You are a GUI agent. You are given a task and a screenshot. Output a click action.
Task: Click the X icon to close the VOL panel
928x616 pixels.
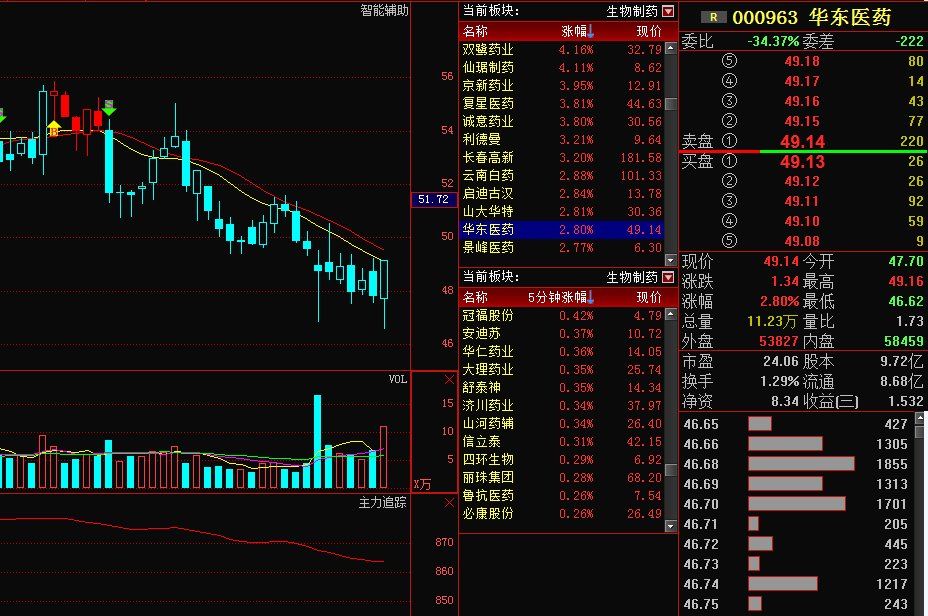[447, 380]
